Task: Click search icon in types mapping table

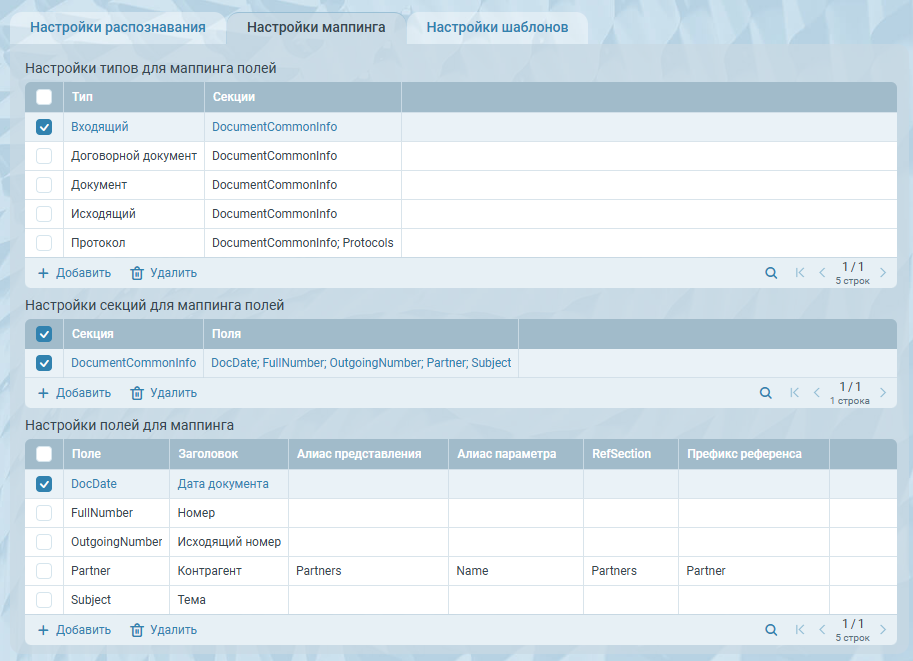Action: click(771, 273)
